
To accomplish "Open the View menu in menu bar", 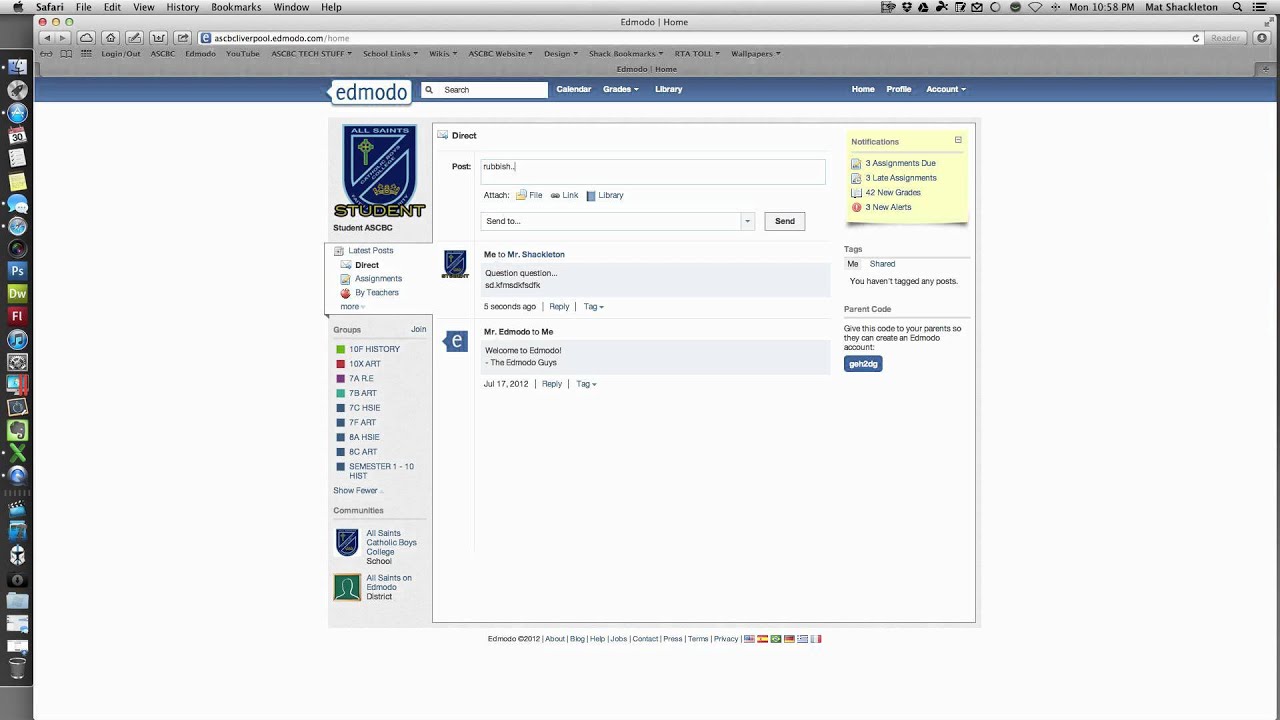I will pos(144,7).
